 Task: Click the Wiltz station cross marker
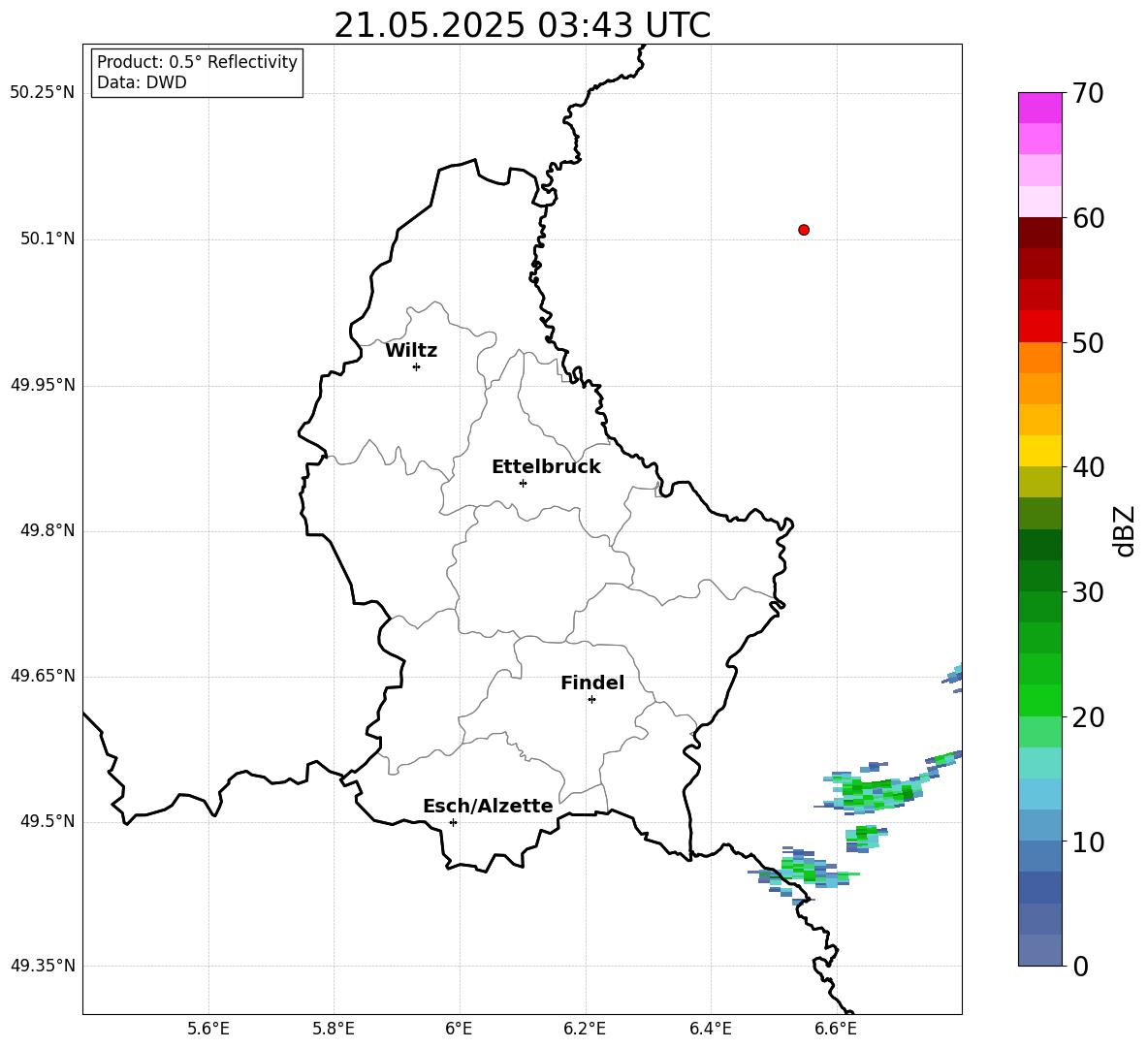tap(417, 366)
